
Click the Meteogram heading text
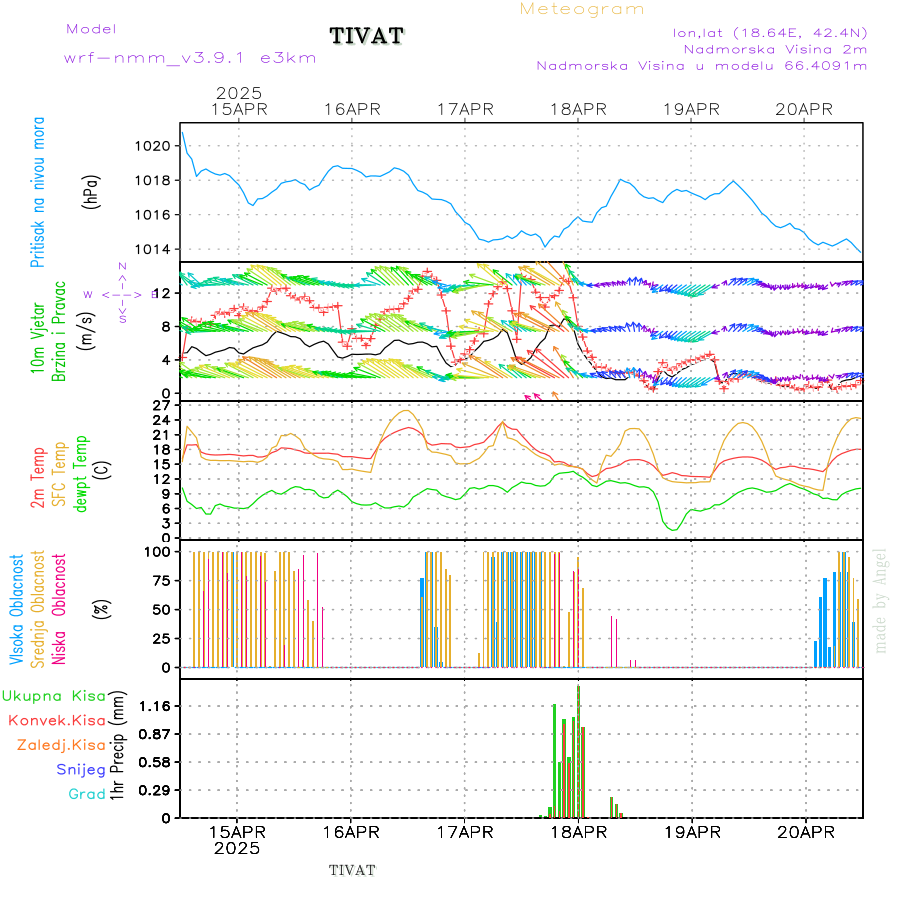click(582, 9)
